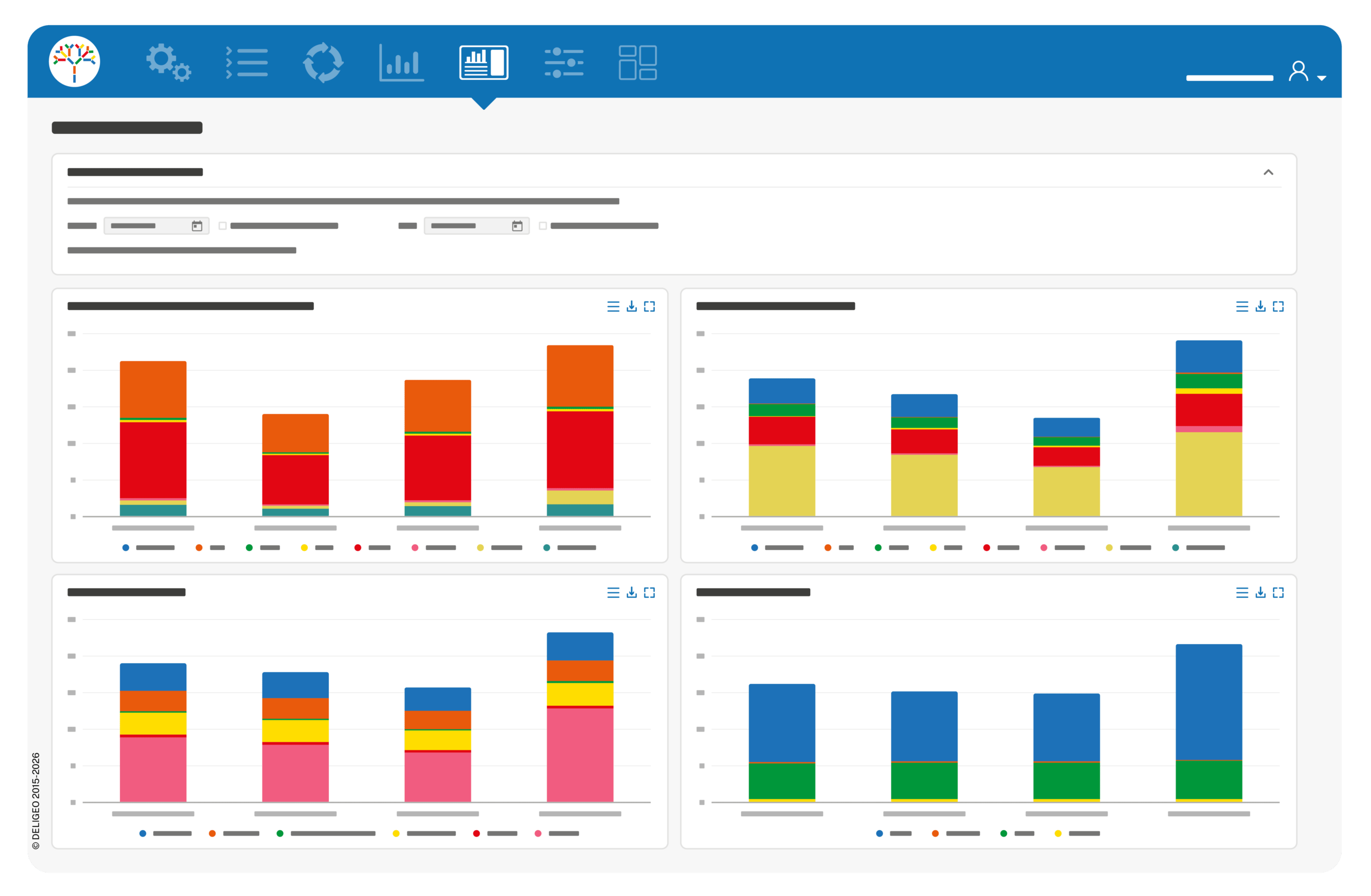
Task: Tick the checkbox after first date field
Action: point(222,226)
